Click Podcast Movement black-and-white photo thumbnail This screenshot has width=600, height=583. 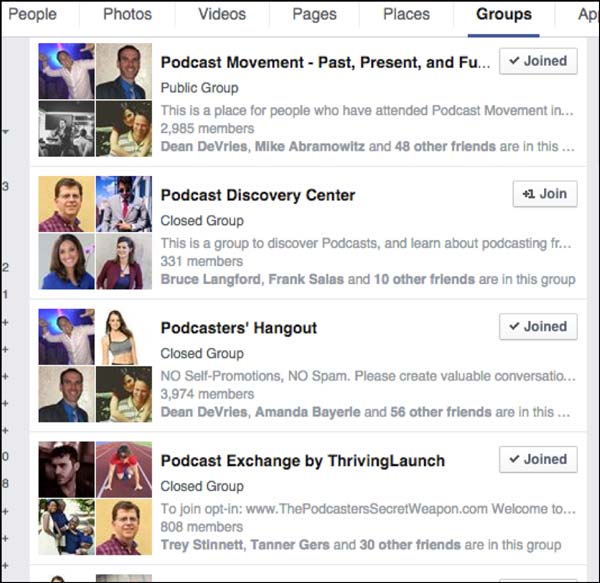[x=66, y=129]
